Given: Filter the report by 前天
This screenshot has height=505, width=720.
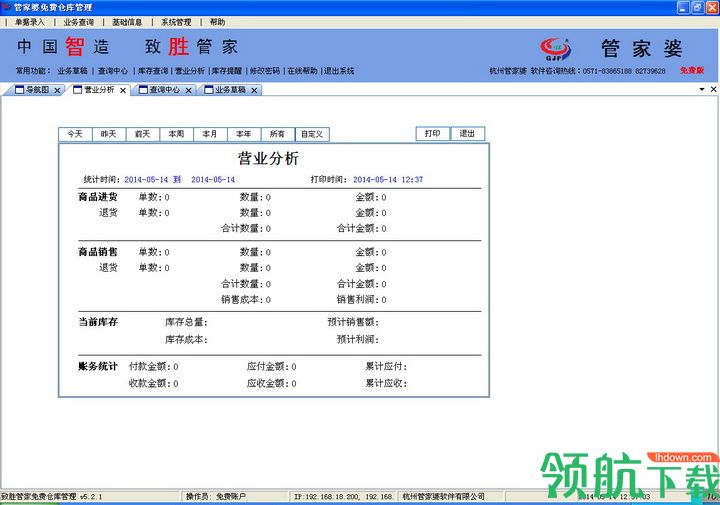Looking at the screenshot, I should (142, 134).
